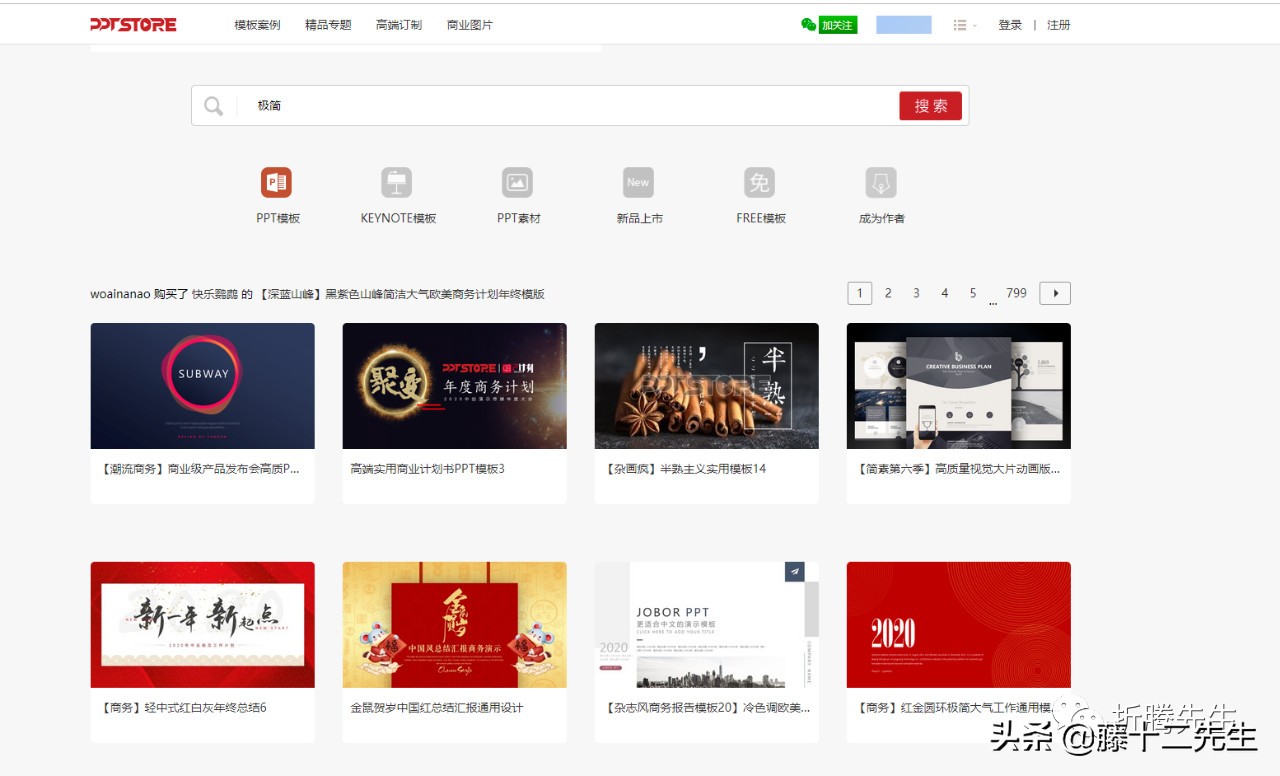Click the red 搜索 search button
1280x776 pixels.
(930, 106)
